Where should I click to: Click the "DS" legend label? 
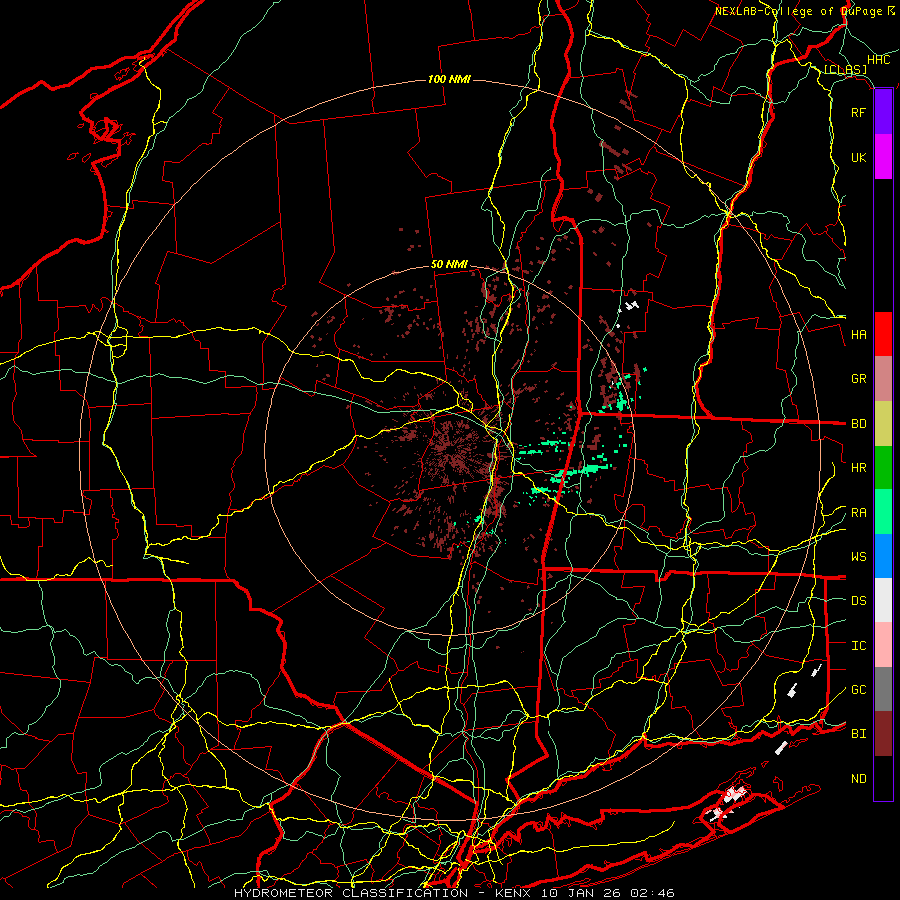click(x=859, y=601)
